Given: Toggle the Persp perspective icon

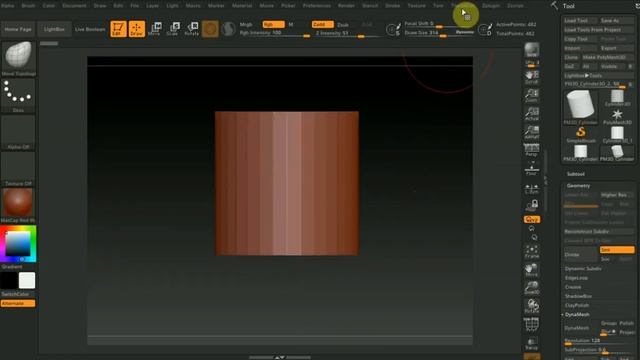Looking at the screenshot, I should pyautogui.click(x=532, y=150).
